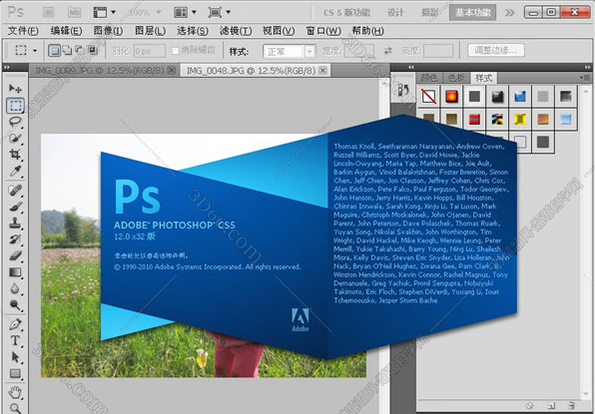Open the 样式 dropdown showing 正常

(x=289, y=51)
